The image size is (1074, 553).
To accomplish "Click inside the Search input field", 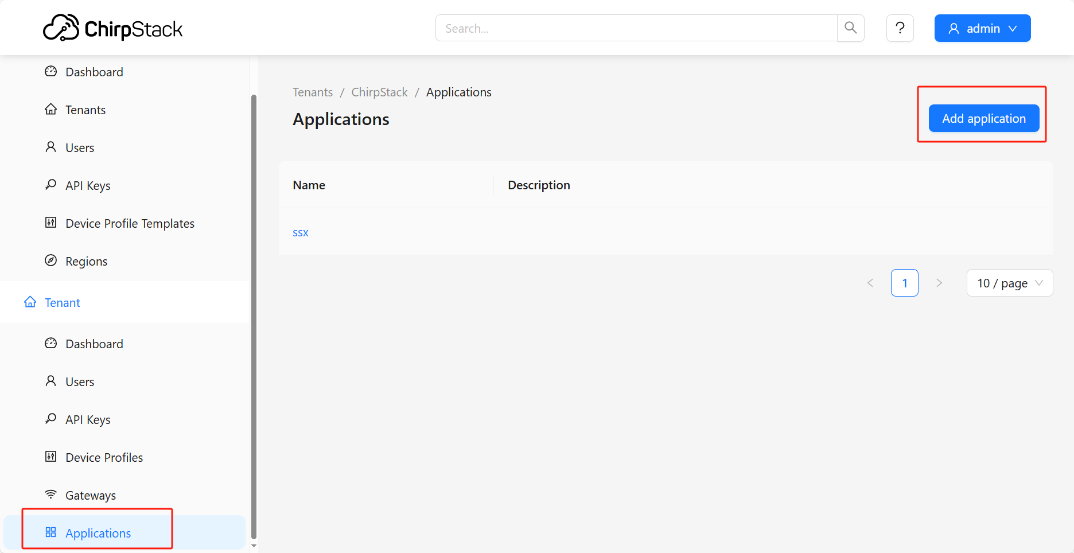I will coord(636,28).
